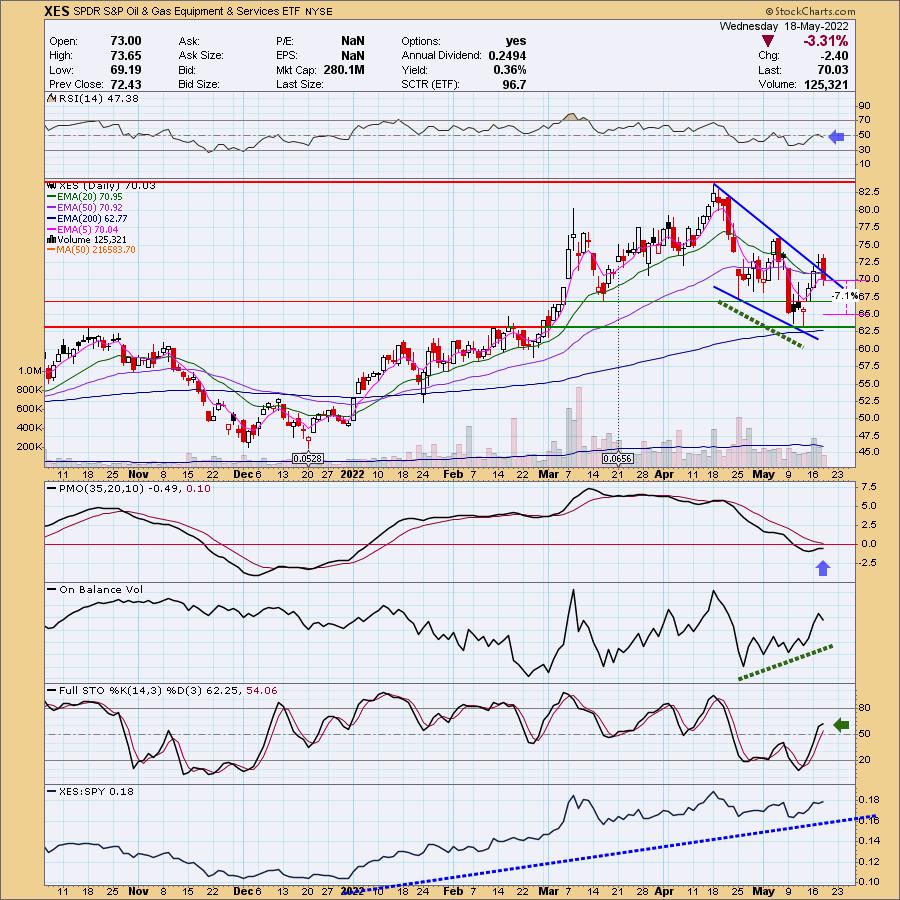This screenshot has height=900, width=900.
Task: Click the 0.0656 value box near Mar 21
Action: click(x=618, y=459)
